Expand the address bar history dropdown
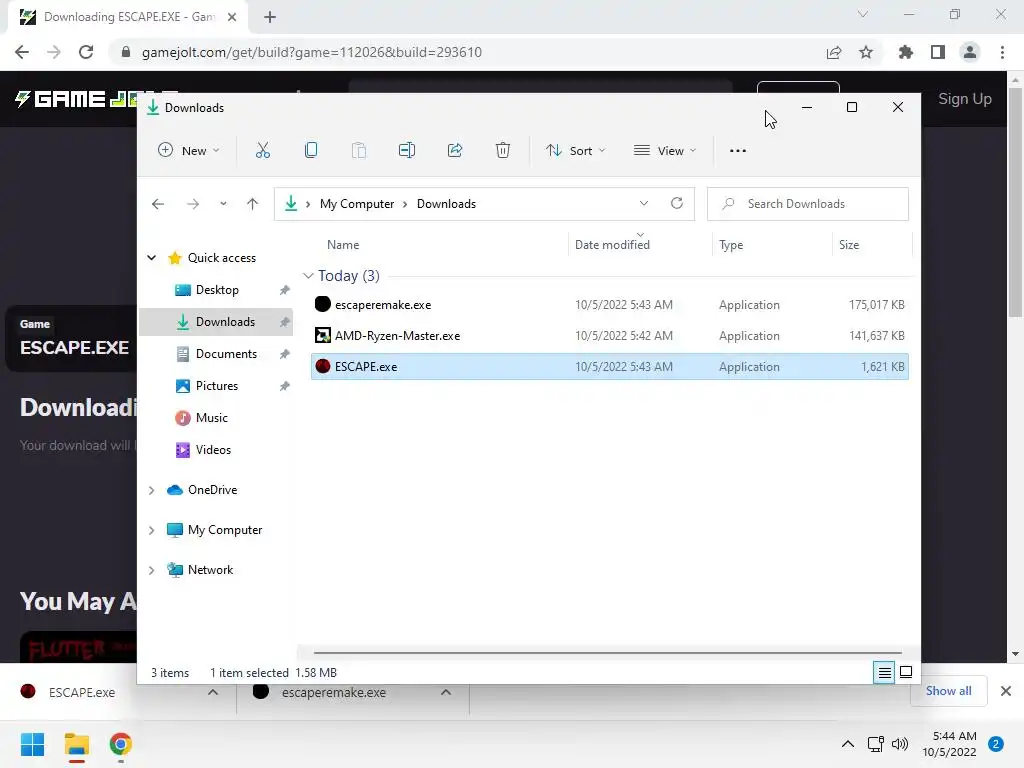Screen dimensions: 1024x768 644,203
